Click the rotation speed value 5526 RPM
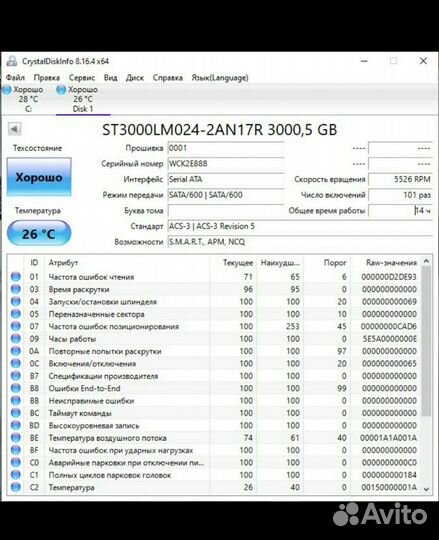 pos(400,179)
